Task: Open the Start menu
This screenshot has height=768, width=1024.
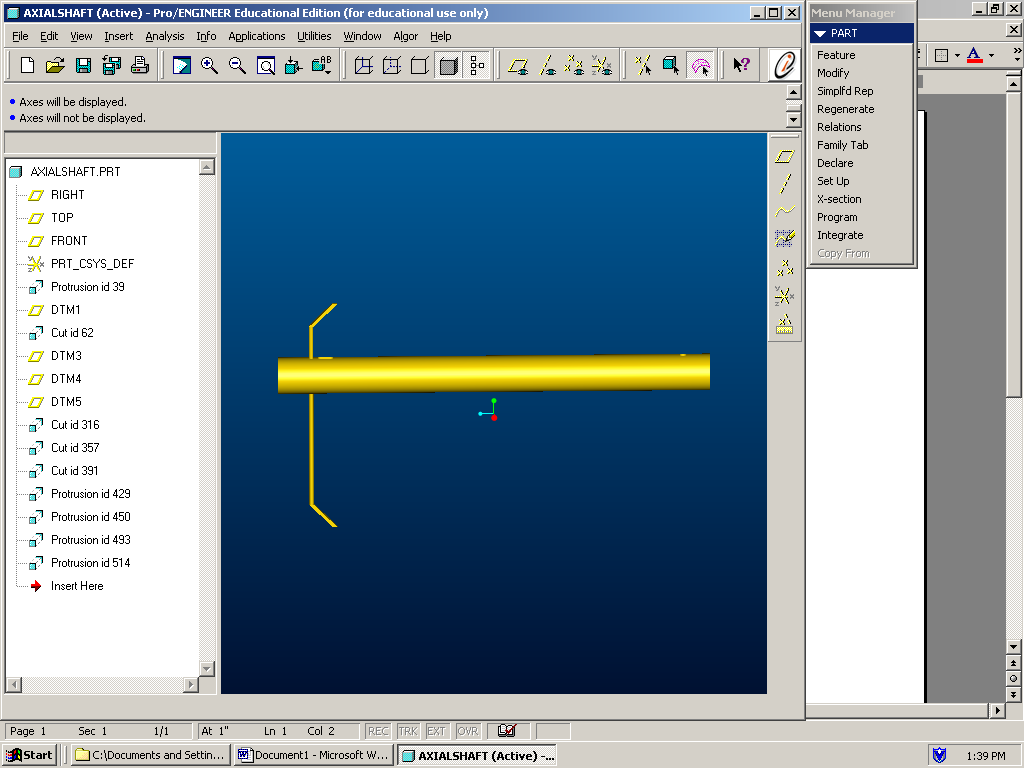Action: point(29,756)
